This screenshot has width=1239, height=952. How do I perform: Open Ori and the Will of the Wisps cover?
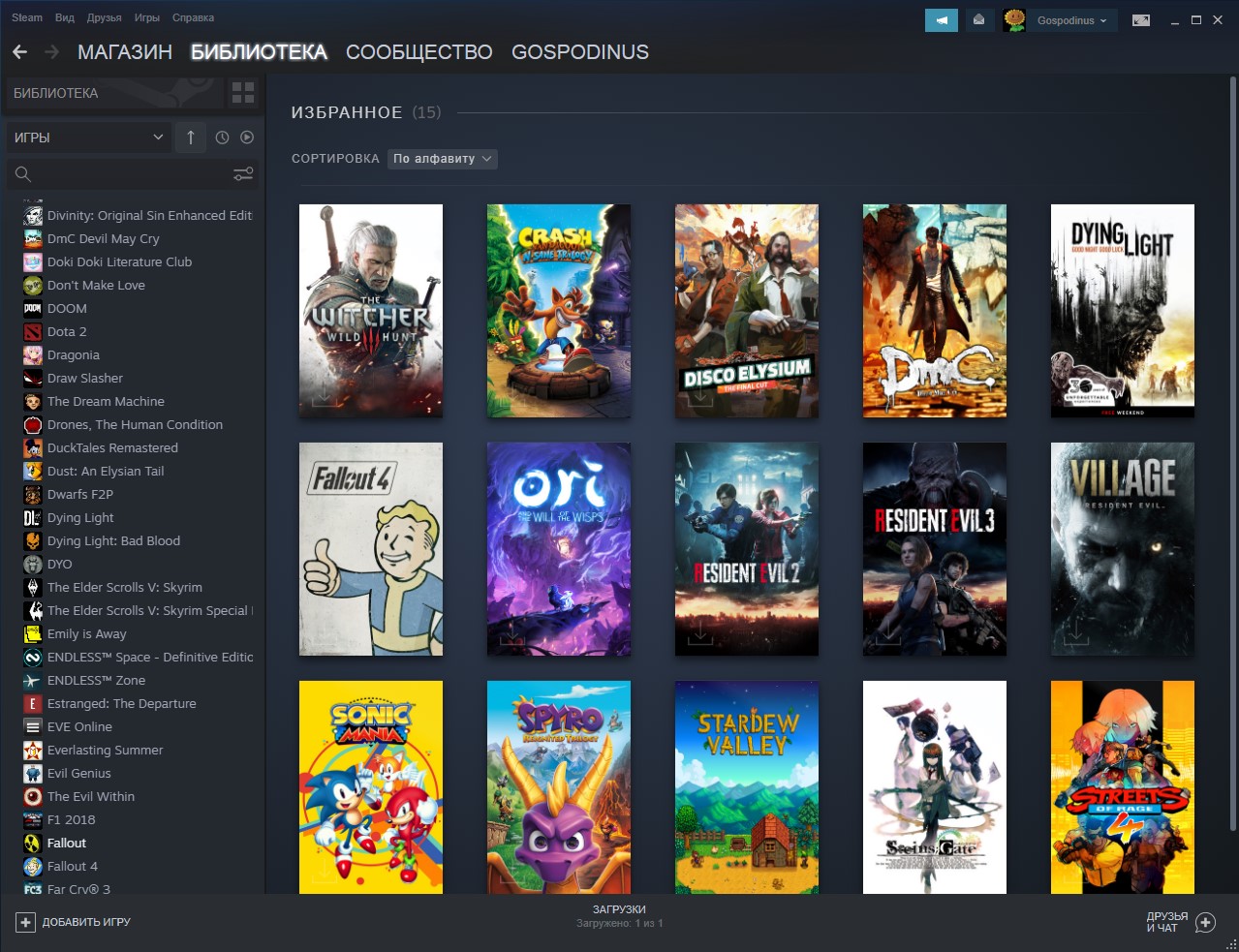tap(559, 549)
